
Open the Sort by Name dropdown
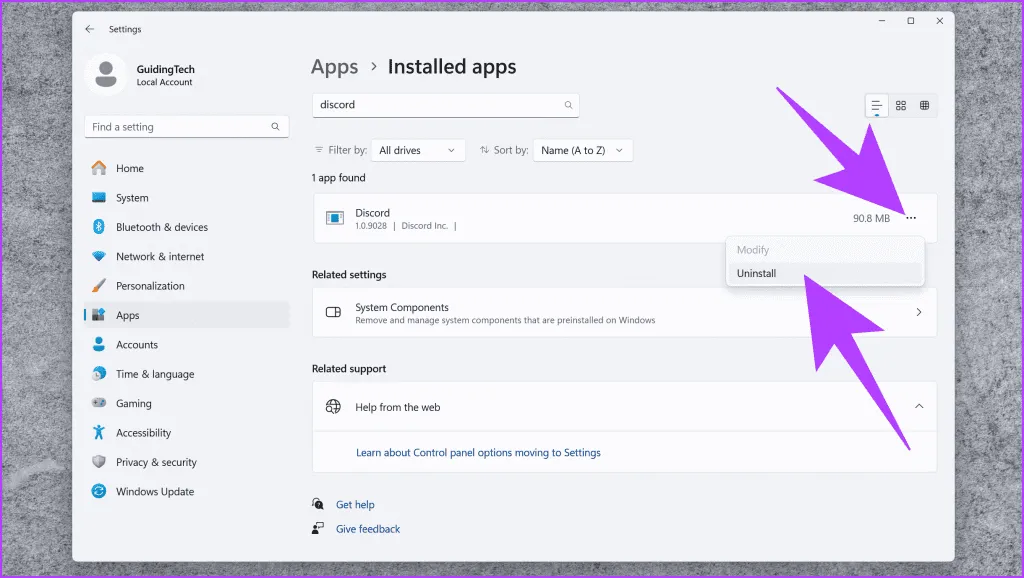(x=583, y=150)
